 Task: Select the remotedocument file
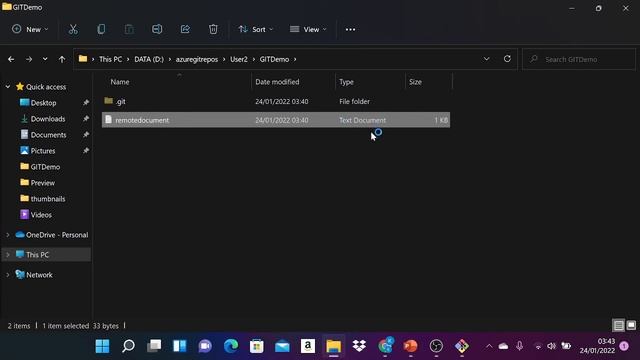pyautogui.click(x=276, y=120)
